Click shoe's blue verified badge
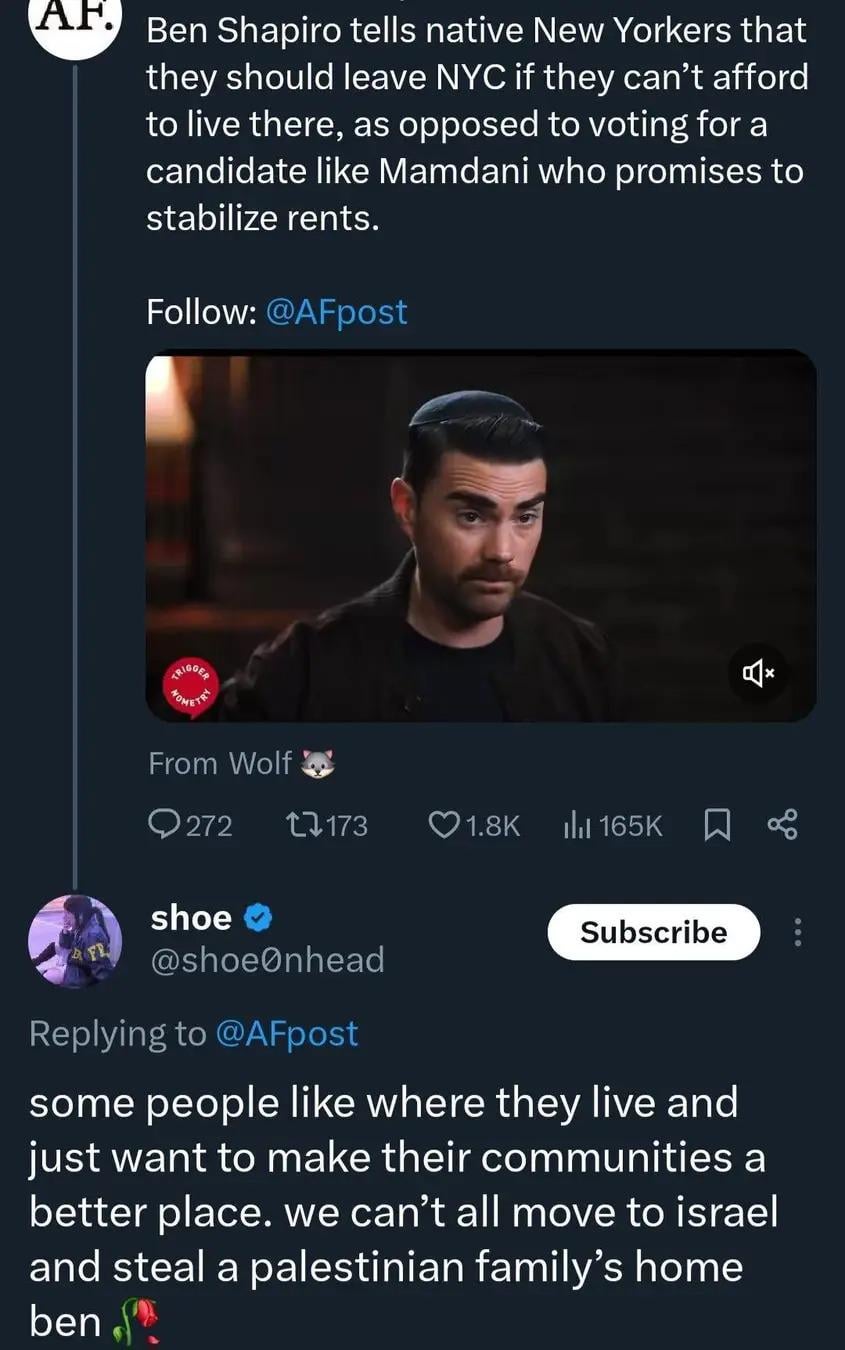 tap(259, 917)
